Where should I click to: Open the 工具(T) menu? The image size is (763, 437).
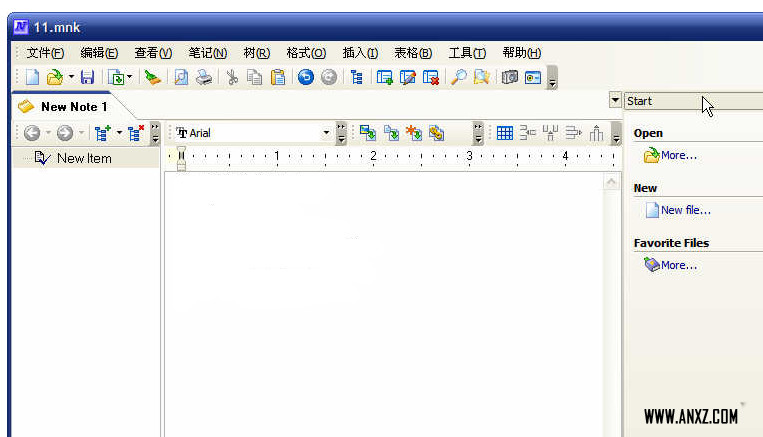pyautogui.click(x=467, y=53)
